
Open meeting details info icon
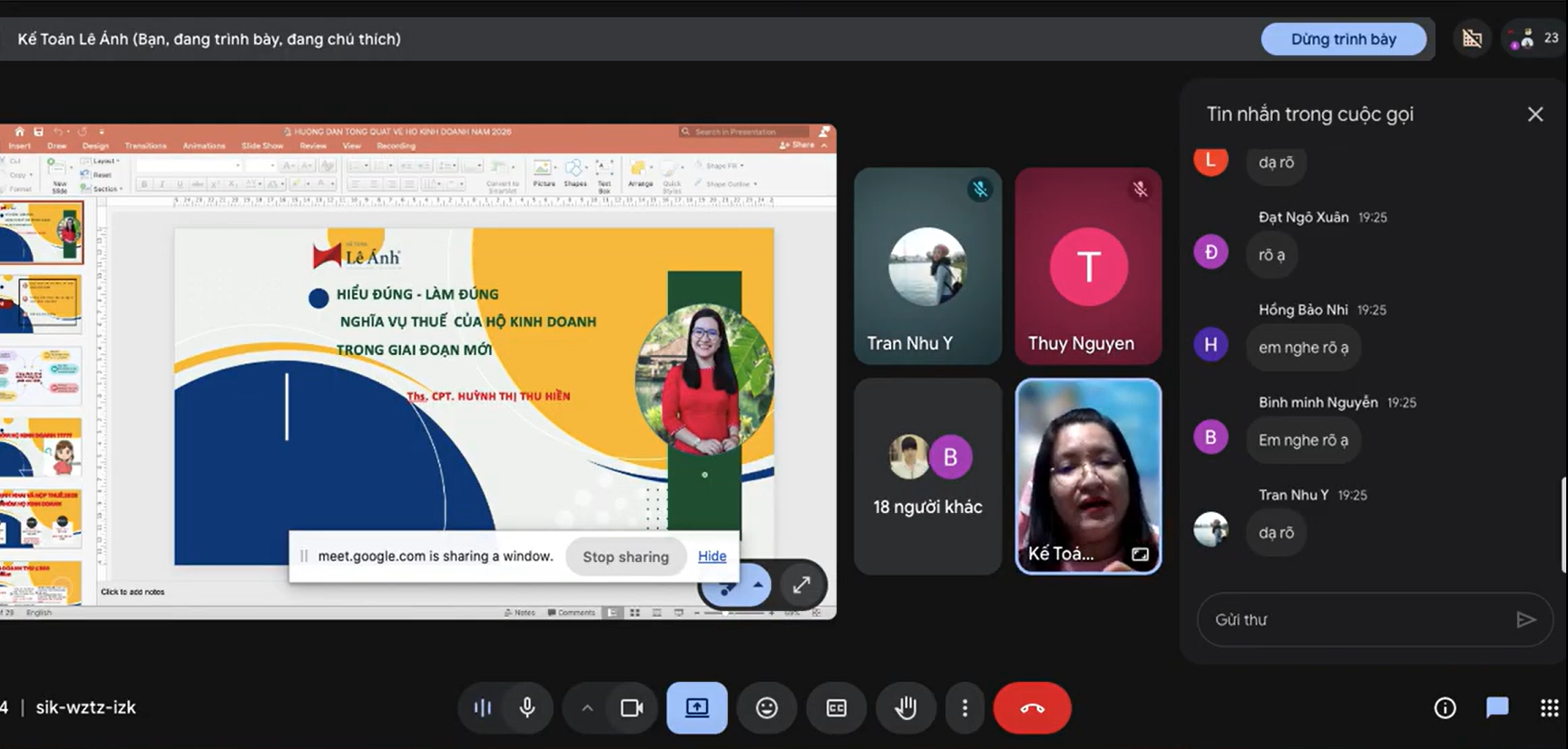pyautogui.click(x=1445, y=707)
